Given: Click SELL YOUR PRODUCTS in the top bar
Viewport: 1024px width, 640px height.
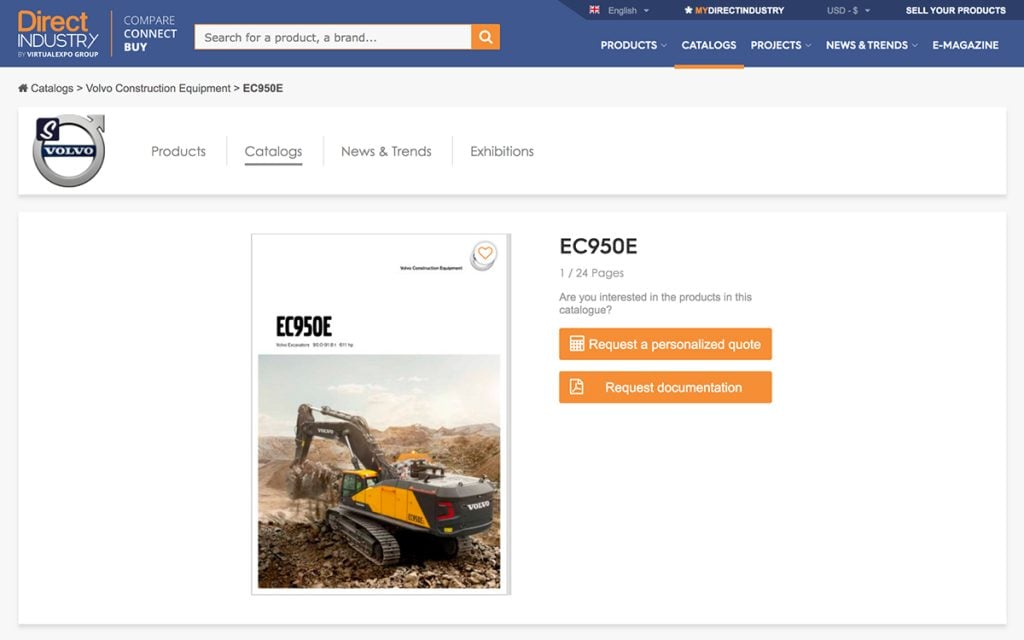Looking at the screenshot, I should 956,10.
